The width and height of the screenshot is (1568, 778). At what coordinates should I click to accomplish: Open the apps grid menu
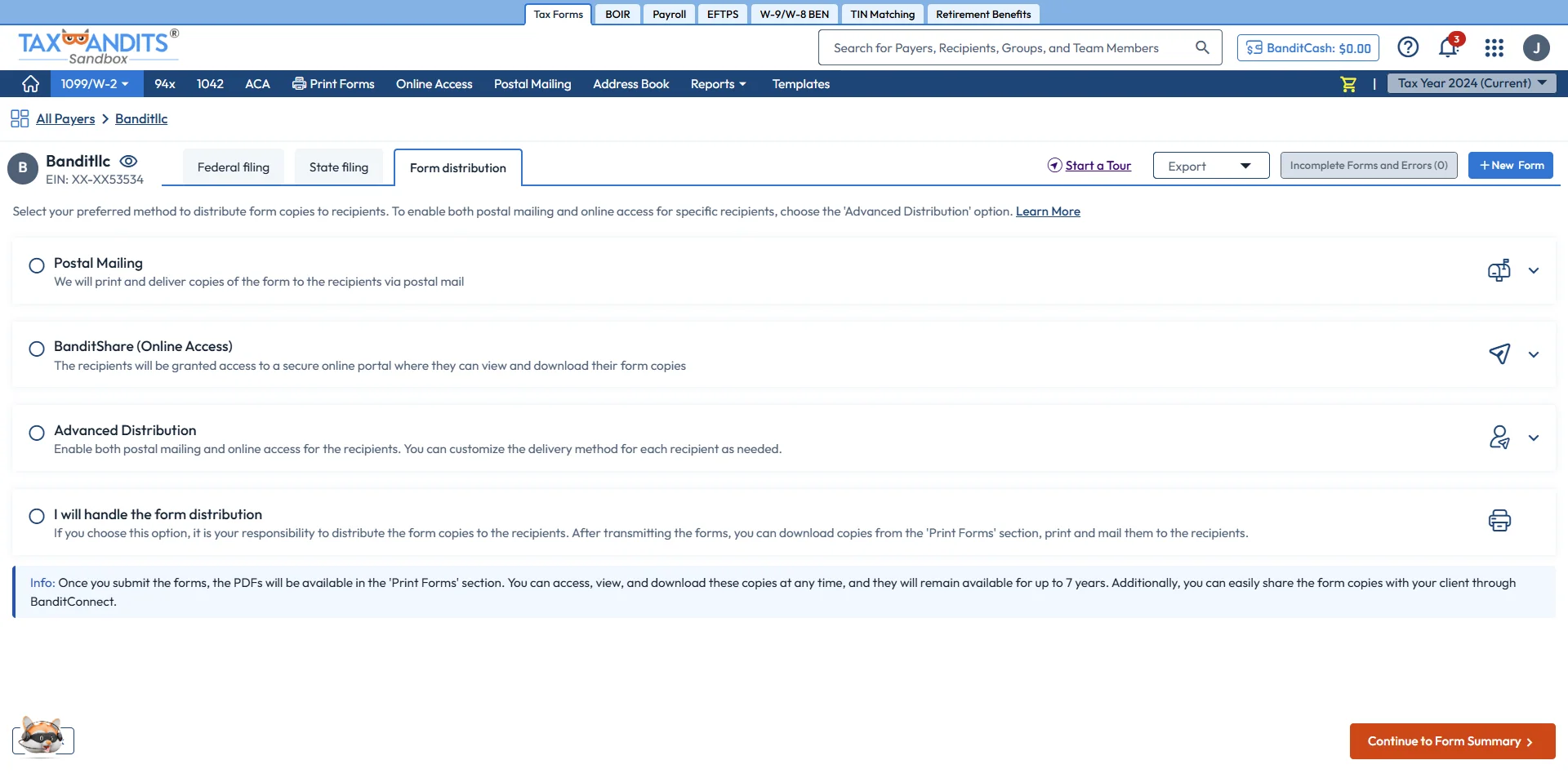pos(1494,47)
